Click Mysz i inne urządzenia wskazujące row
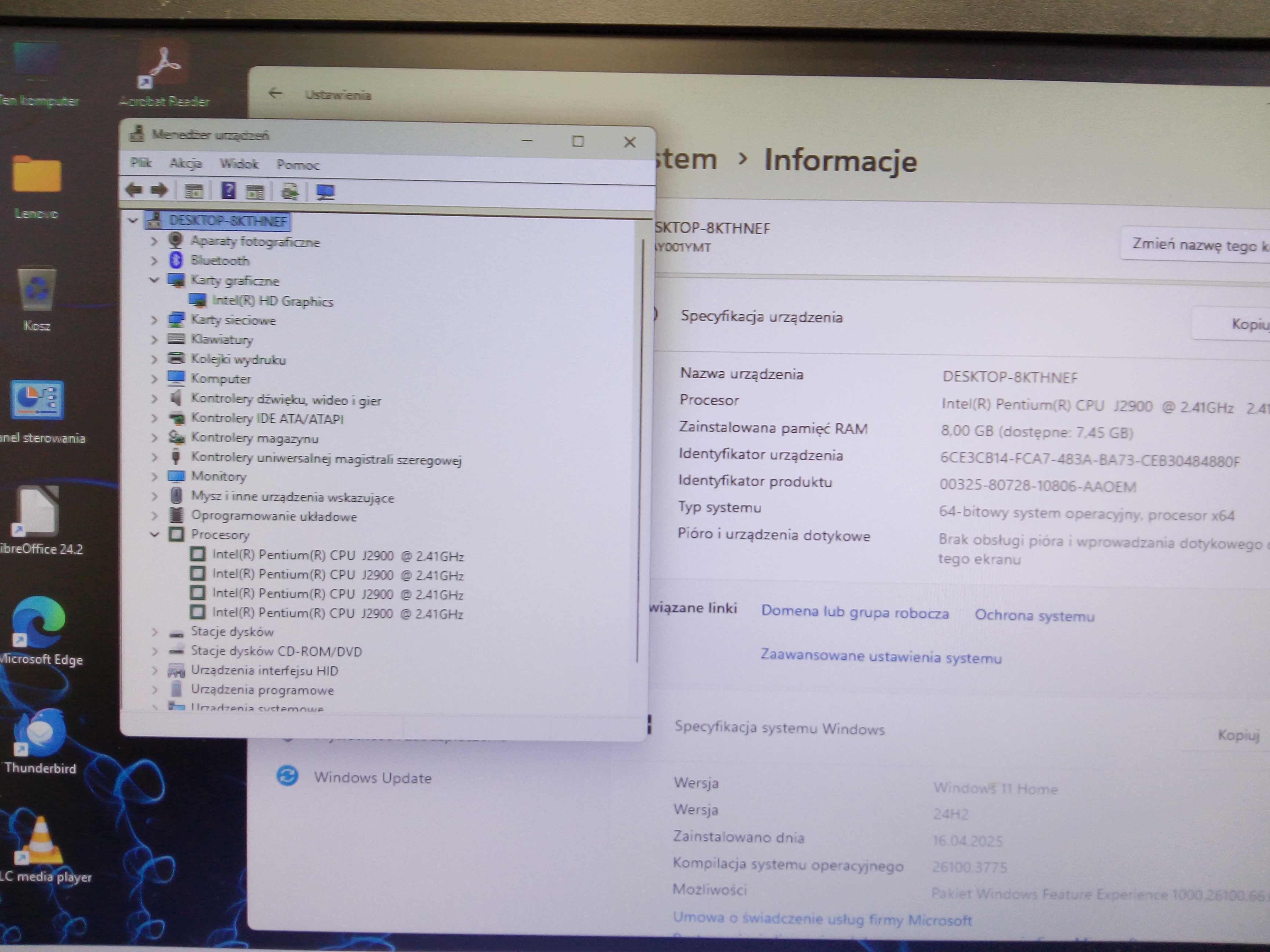Screen dimensions: 1270x952 tap(292, 497)
